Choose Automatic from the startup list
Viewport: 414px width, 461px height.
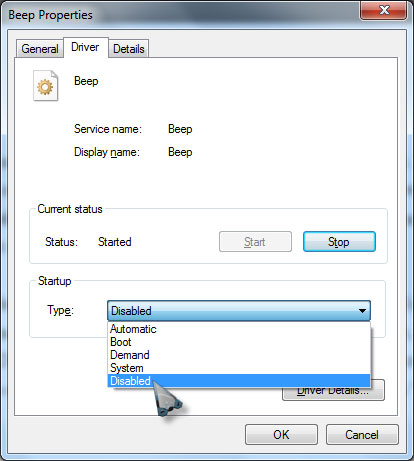(x=239, y=329)
